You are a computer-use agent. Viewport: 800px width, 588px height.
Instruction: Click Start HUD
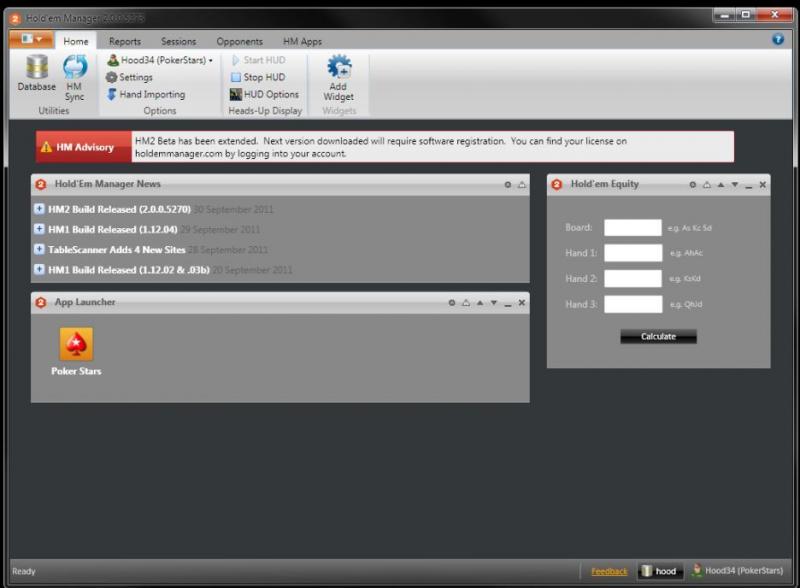coord(259,60)
